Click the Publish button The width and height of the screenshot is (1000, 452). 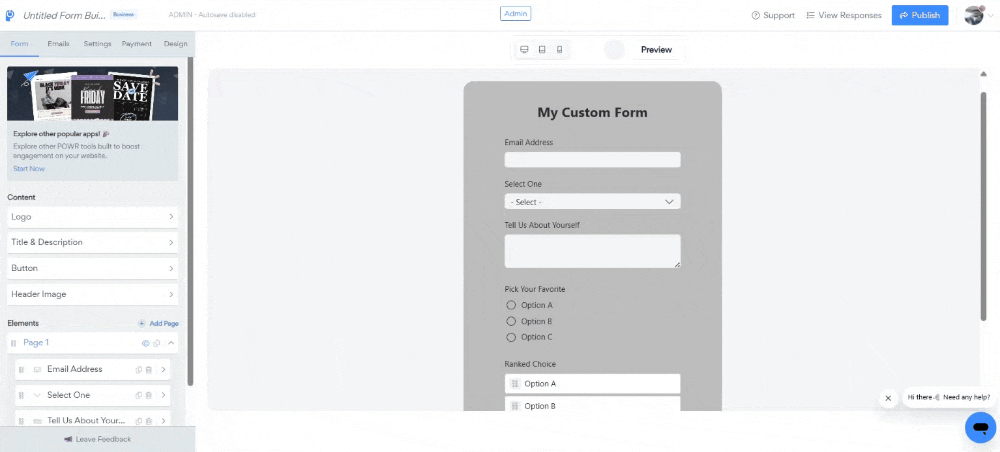[919, 15]
